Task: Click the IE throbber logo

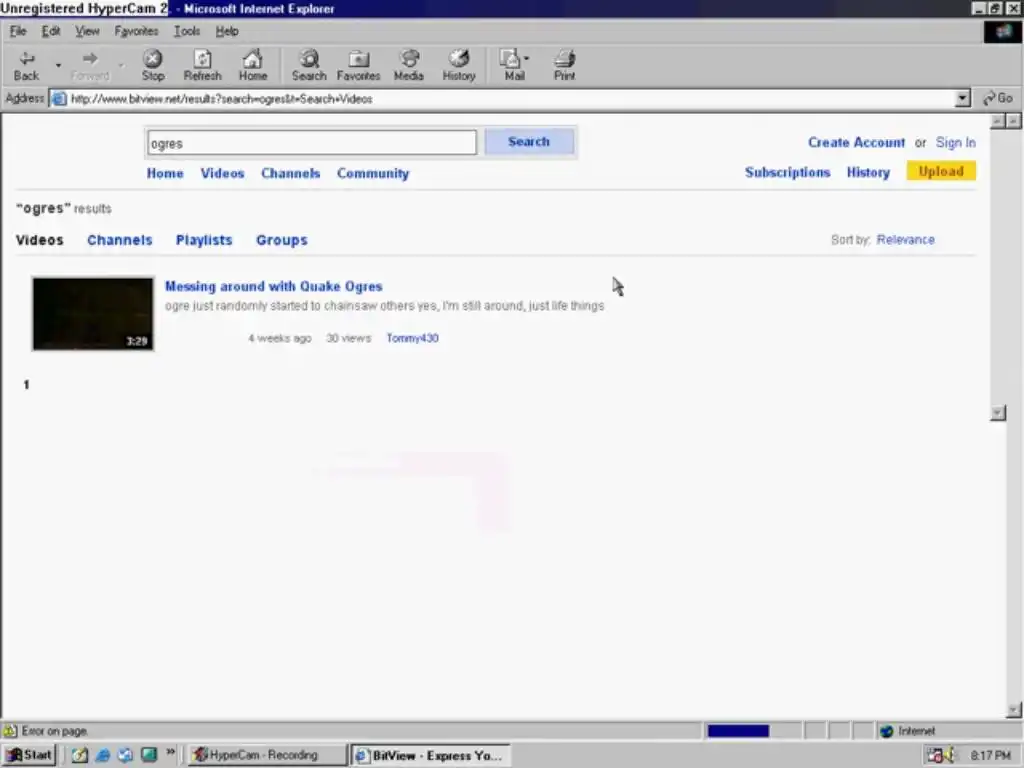Action: pos(1002,31)
